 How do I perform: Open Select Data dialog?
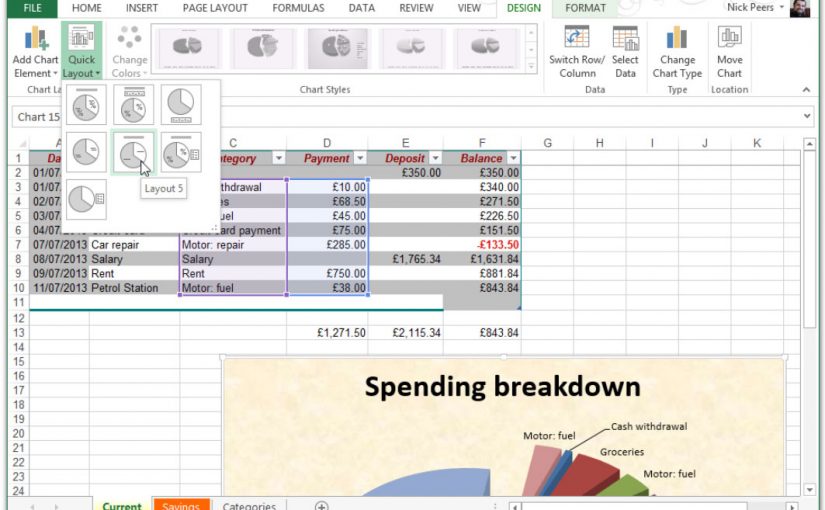point(625,52)
